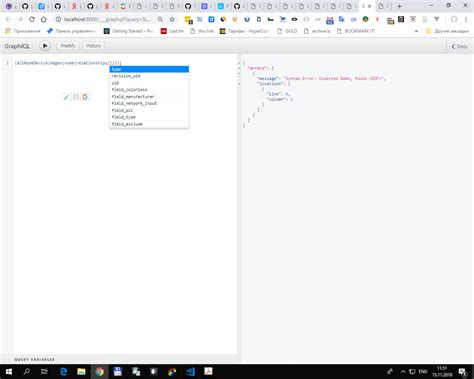
Task: Click the middle icon in floating overlay toolbar
Action: (x=76, y=97)
